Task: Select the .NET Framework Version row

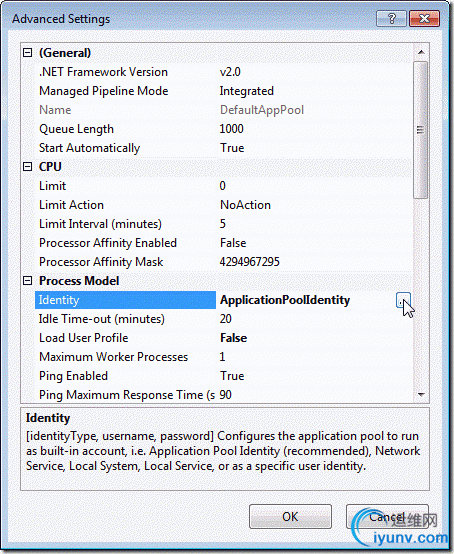Action: point(224,72)
